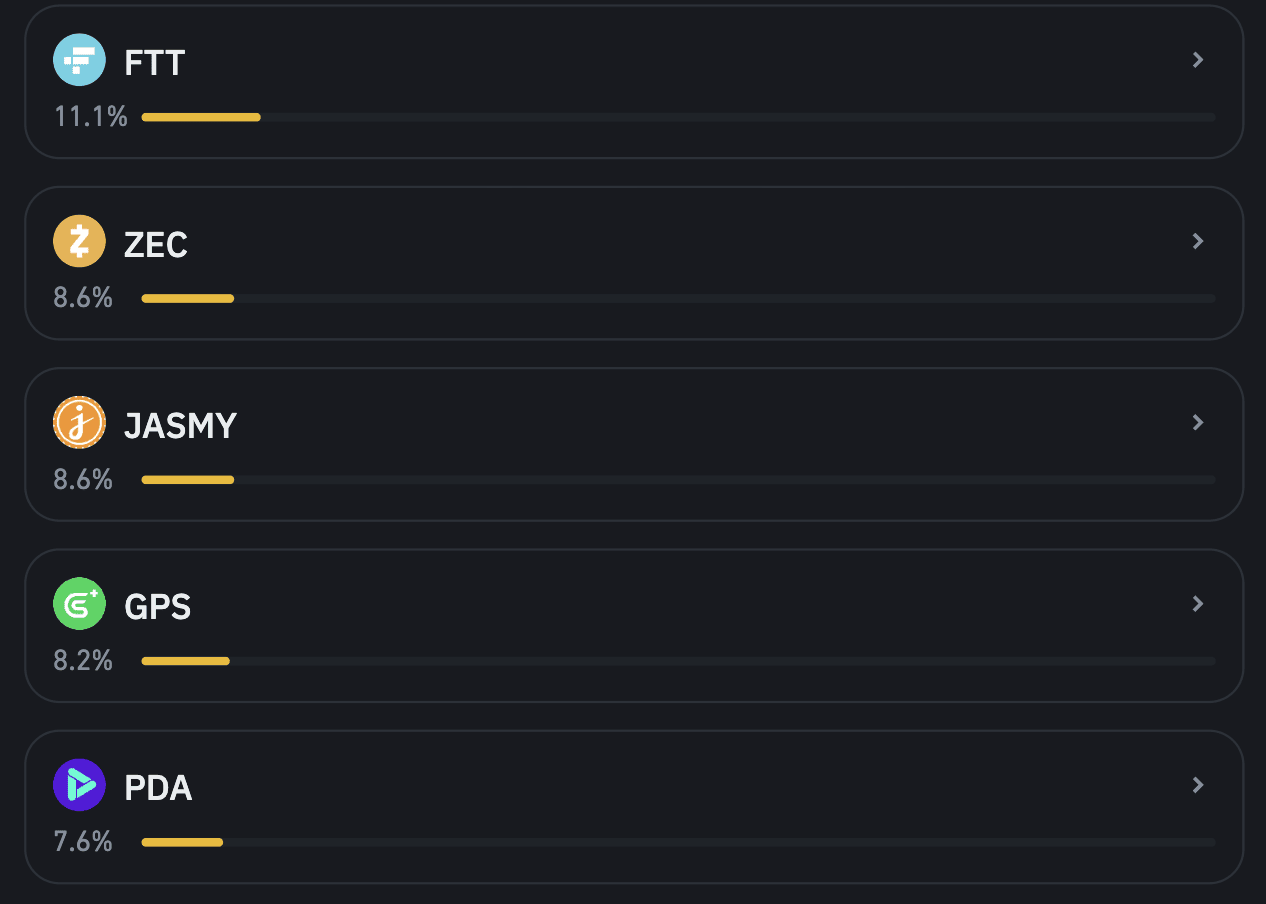Expand the JASMY row chevron

(x=1197, y=423)
